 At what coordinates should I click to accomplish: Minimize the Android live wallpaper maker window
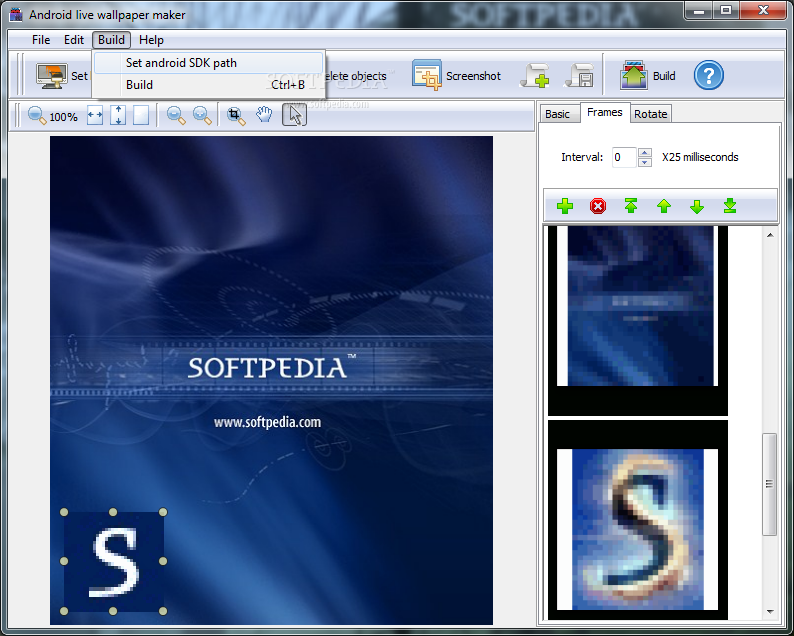(700, 11)
